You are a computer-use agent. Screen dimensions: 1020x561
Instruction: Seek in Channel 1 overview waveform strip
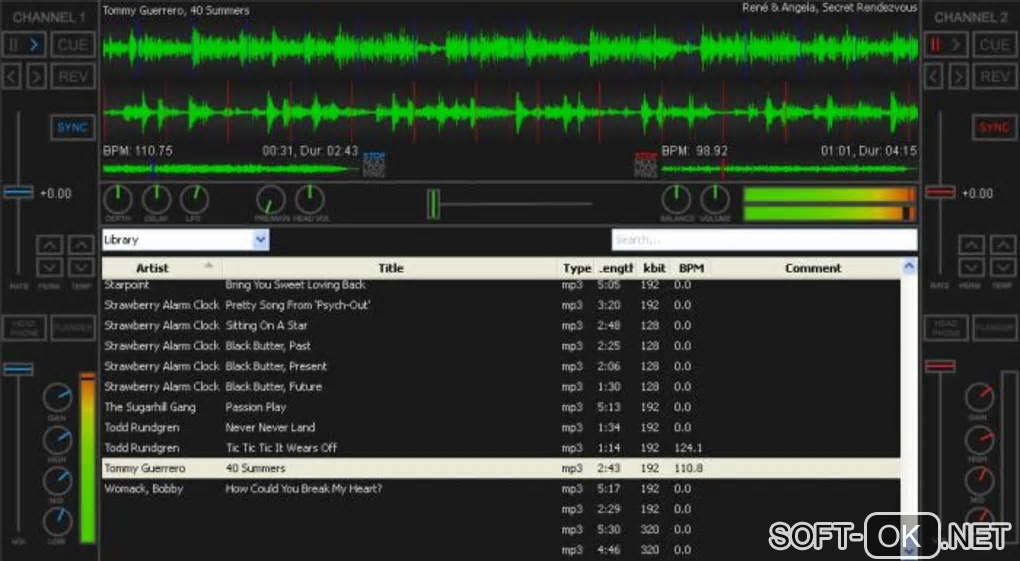point(230,169)
